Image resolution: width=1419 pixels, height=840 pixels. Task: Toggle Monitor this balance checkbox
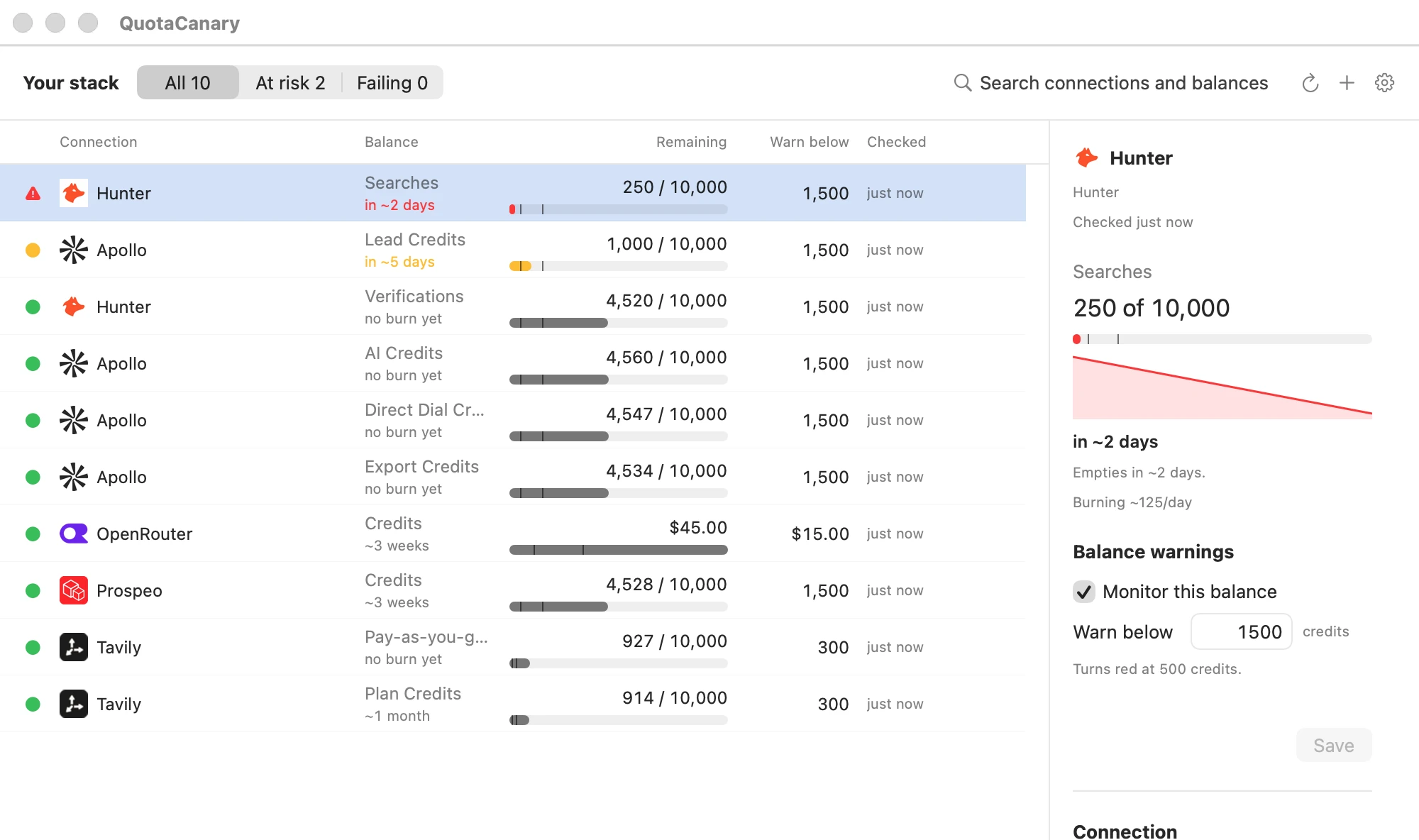pyautogui.click(x=1083, y=592)
